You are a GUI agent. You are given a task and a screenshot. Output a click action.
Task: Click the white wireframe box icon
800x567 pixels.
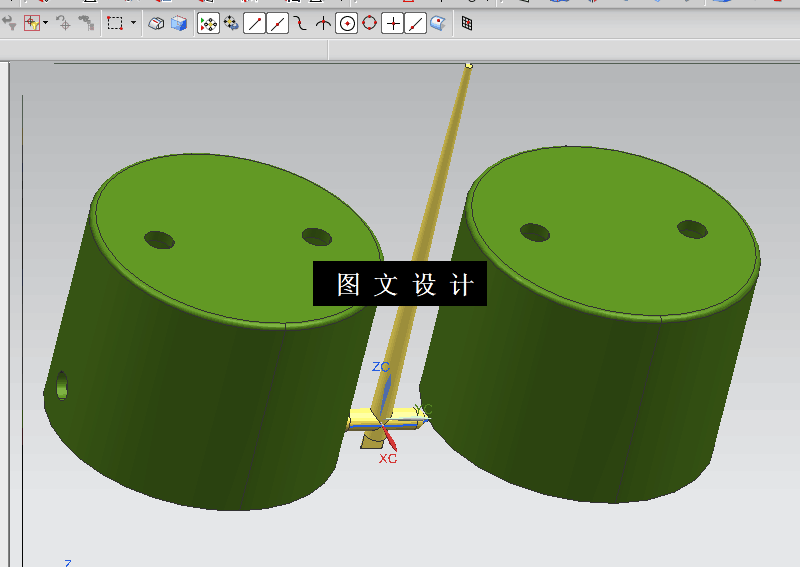pyautogui.click(x=156, y=23)
